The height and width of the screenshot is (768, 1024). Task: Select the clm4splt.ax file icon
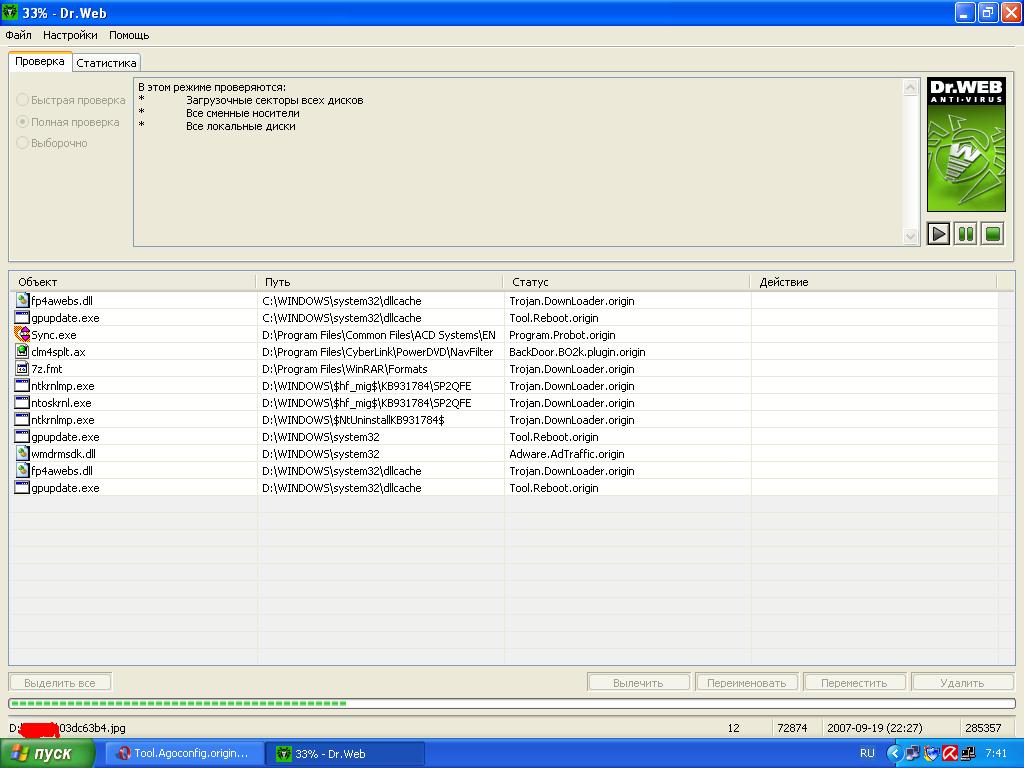coord(22,351)
